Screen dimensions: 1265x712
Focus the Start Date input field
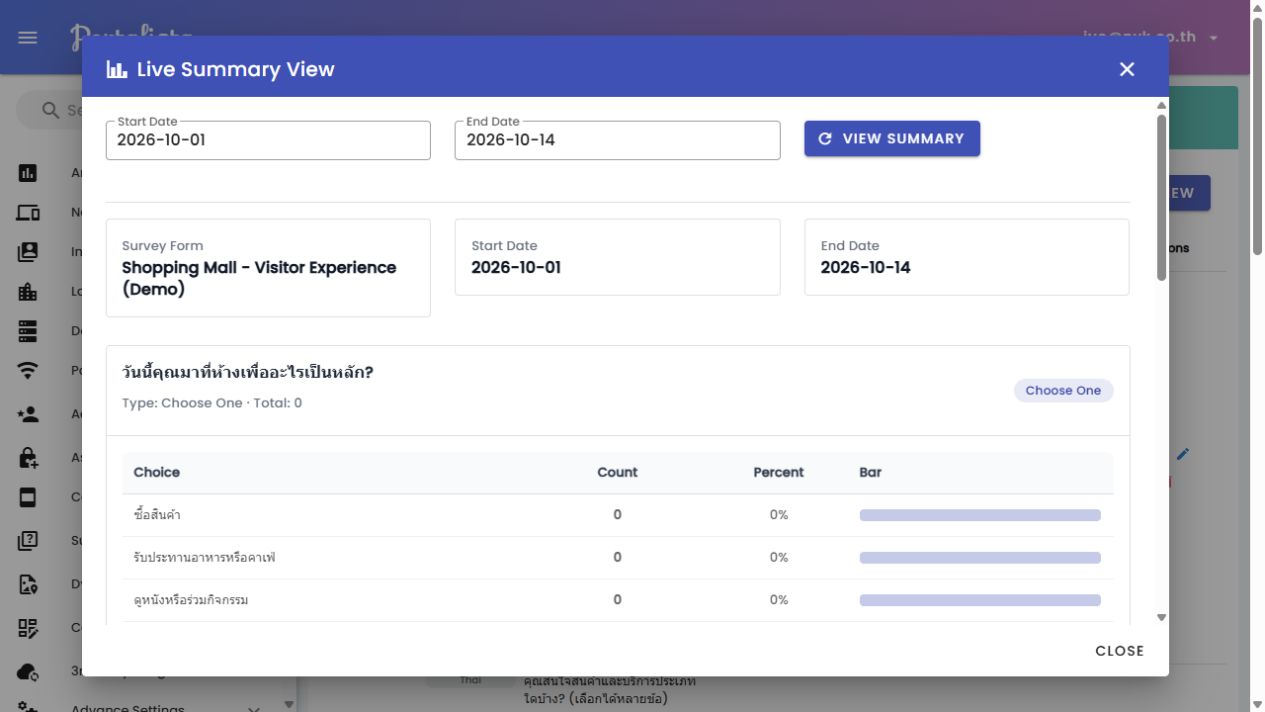pyautogui.click(x=268, y=140)
